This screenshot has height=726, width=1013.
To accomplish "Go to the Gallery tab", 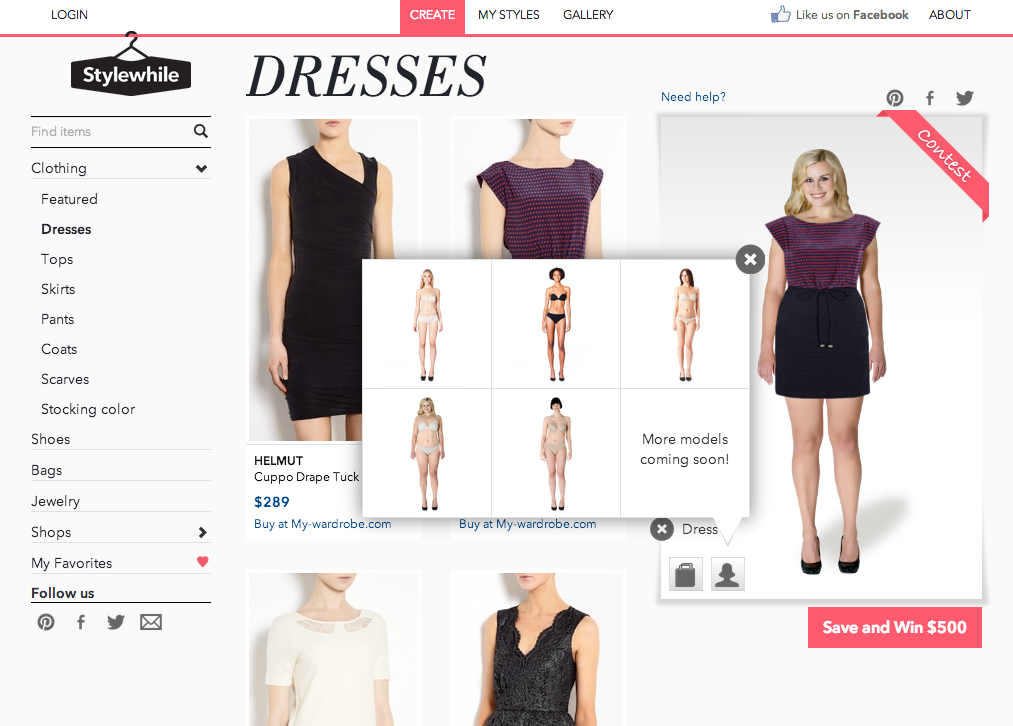I will click(588, 15).
